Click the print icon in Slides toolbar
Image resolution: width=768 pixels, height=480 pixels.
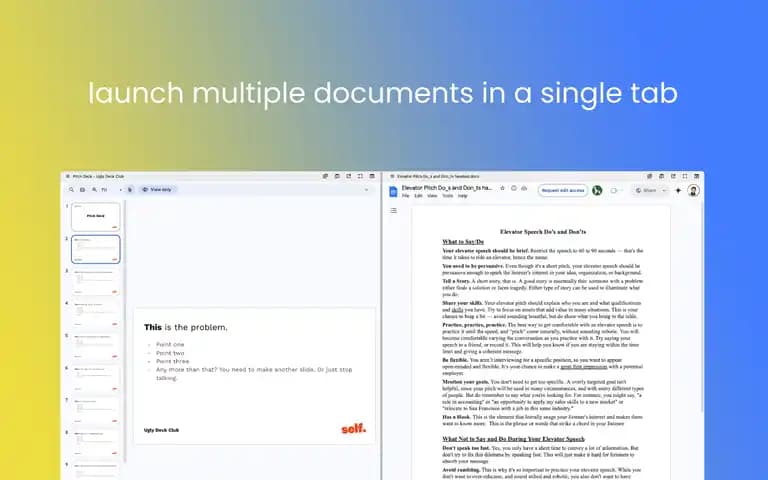(82, 190)
